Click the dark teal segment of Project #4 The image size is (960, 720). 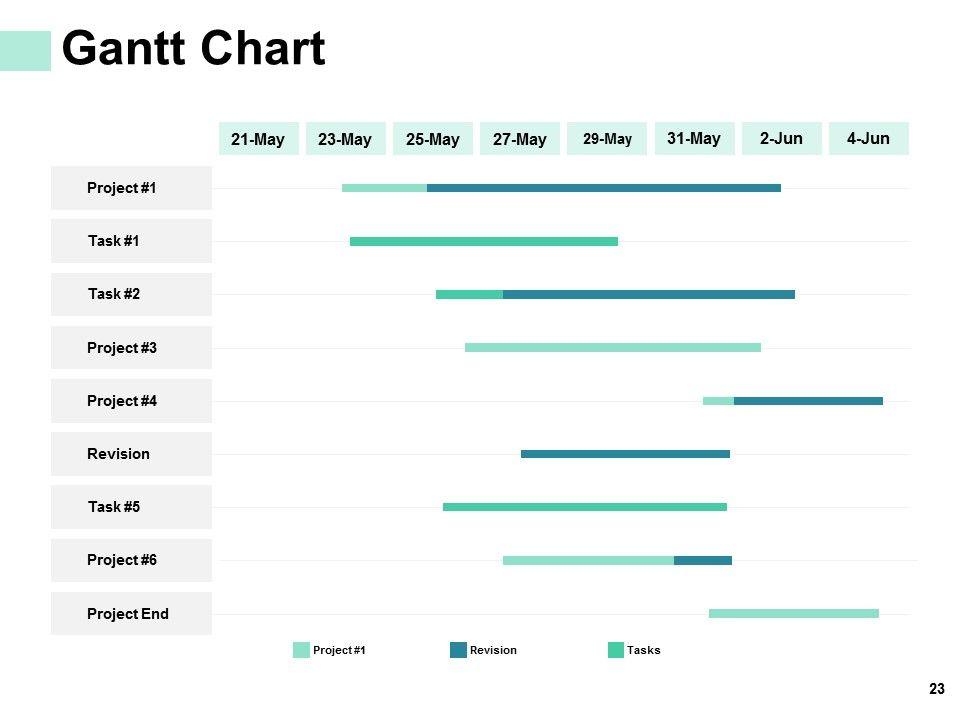click(808, 401)
